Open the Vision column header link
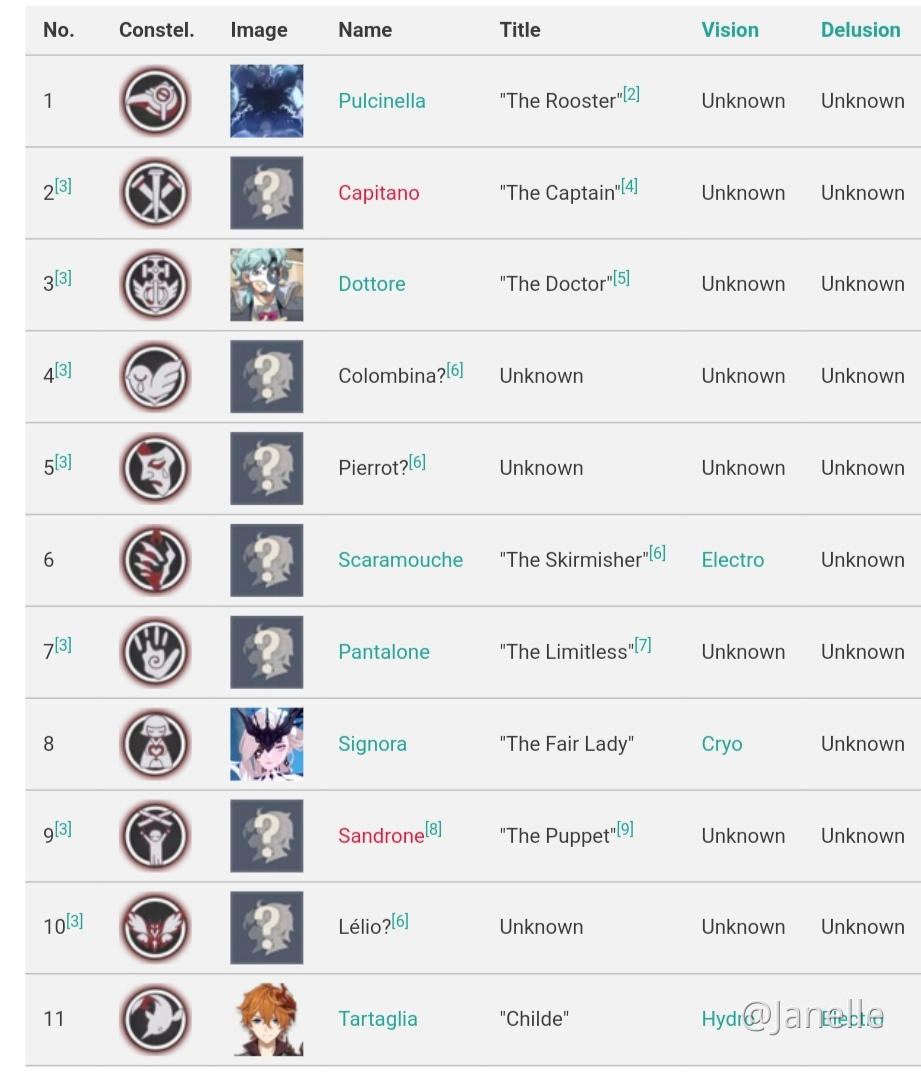Screen dimensions: 921x1073 tap(730, 30)
